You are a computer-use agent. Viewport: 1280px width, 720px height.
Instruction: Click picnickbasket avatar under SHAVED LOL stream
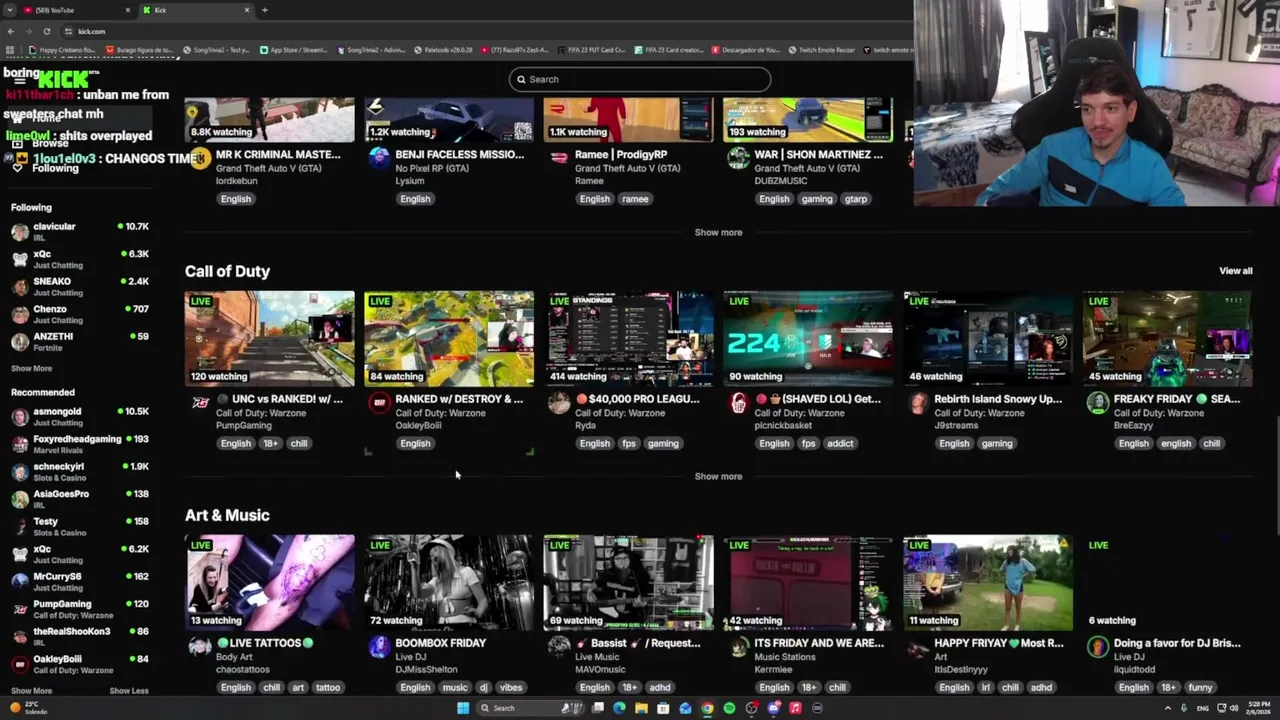738,403
